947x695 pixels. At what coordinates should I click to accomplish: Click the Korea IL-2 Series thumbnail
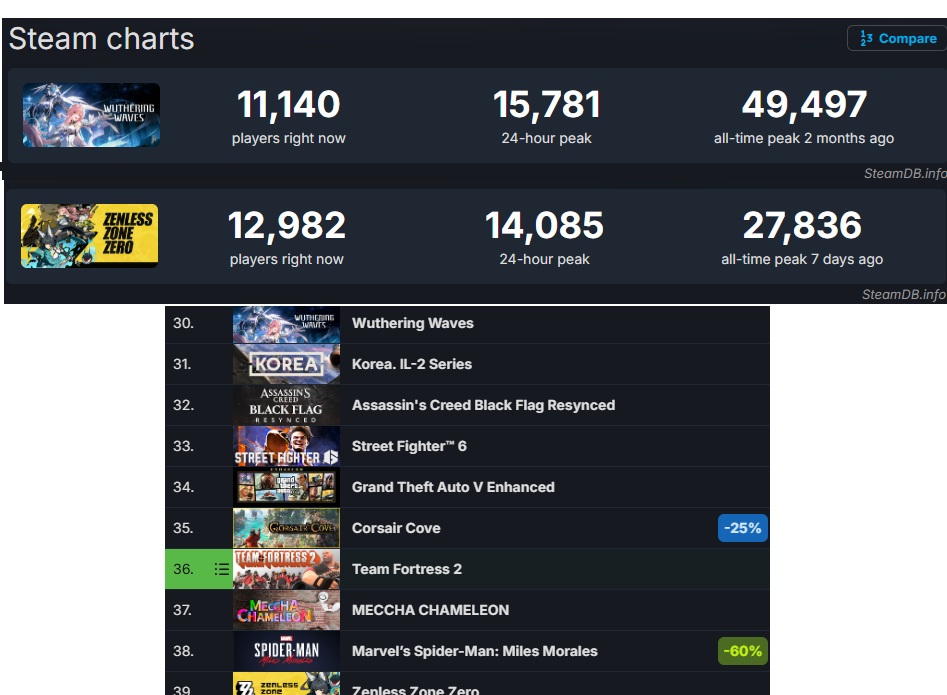[286, 364]
